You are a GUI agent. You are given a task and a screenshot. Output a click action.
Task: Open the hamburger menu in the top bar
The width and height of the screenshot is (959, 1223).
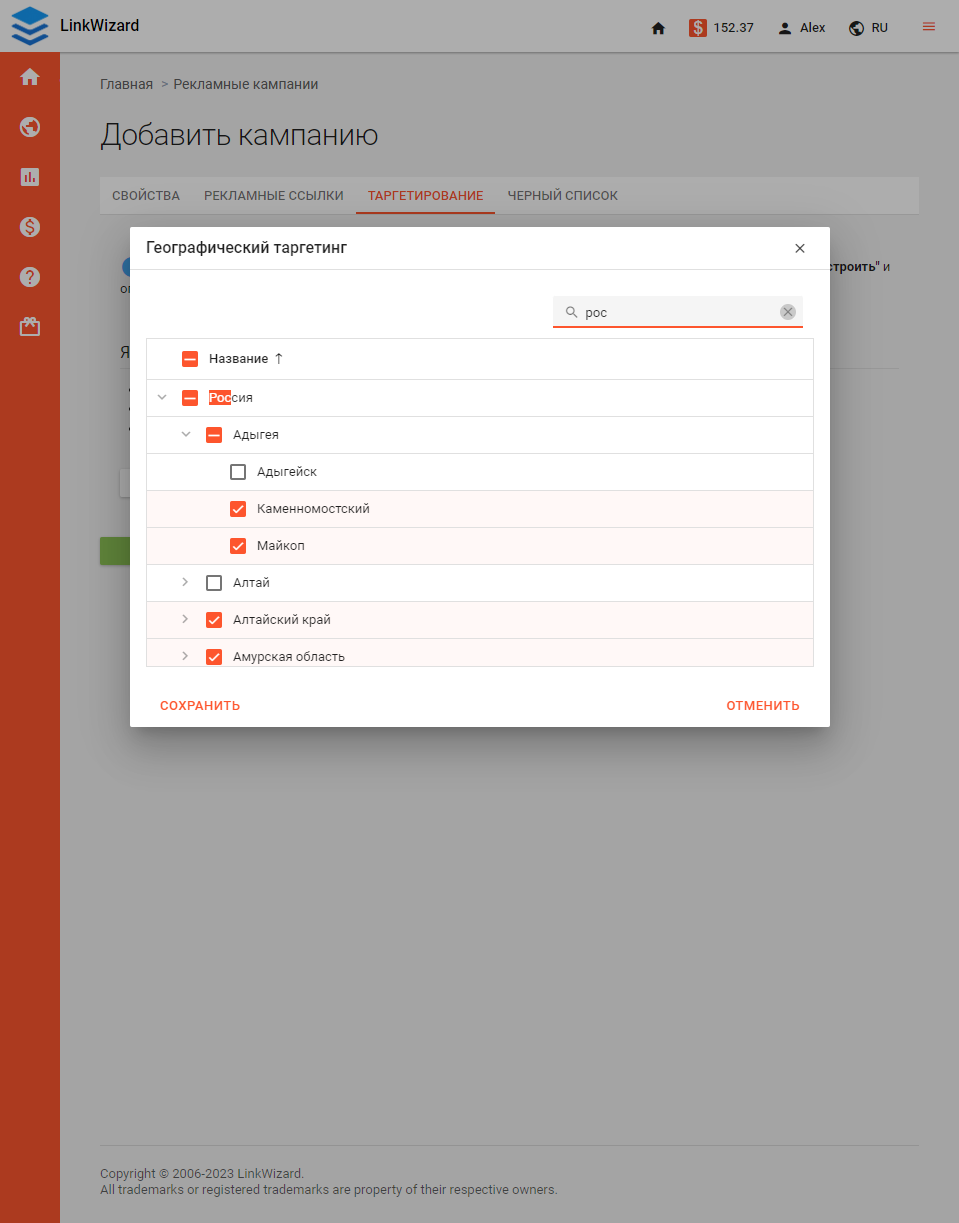928,27
